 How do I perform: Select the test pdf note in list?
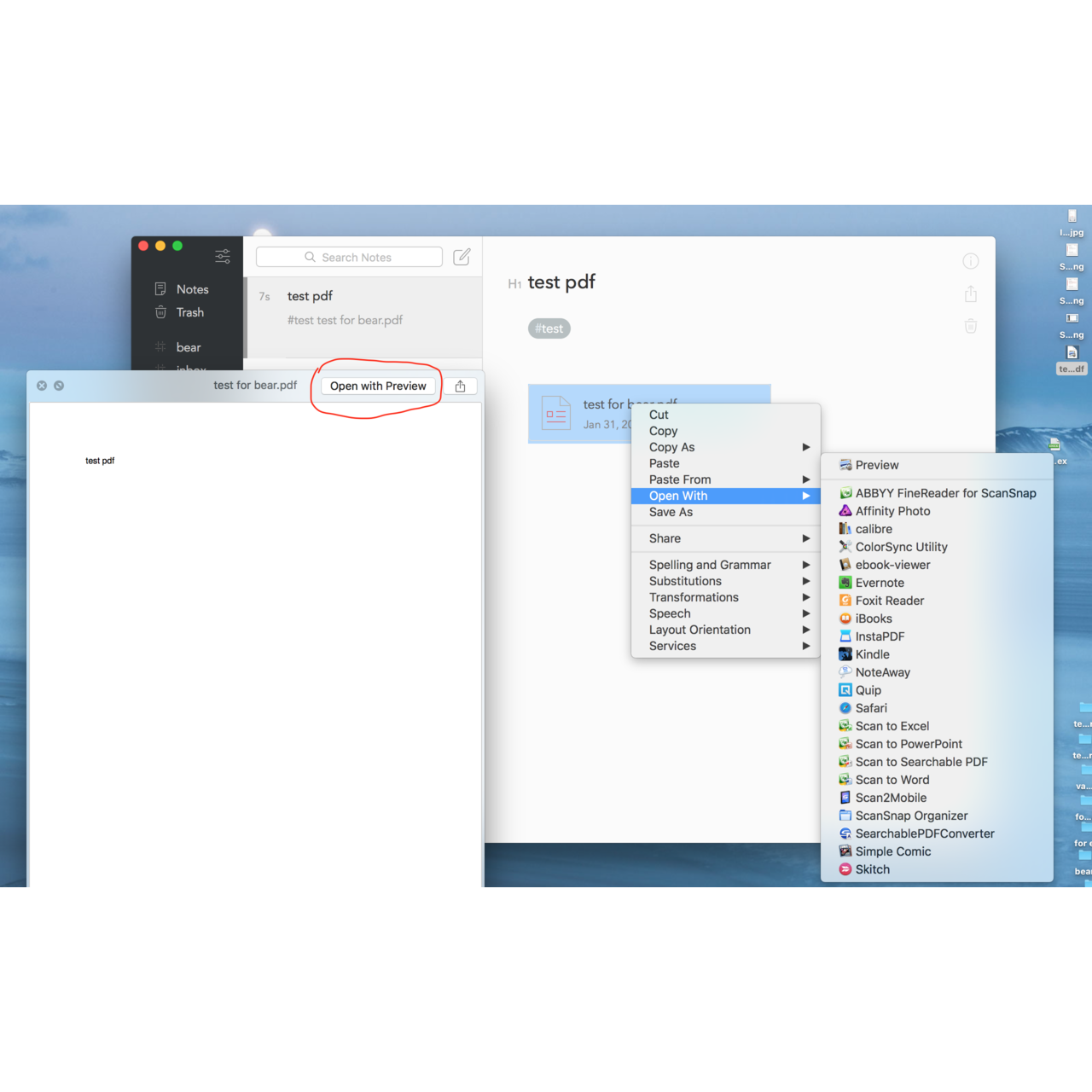[x=363, y=308]
